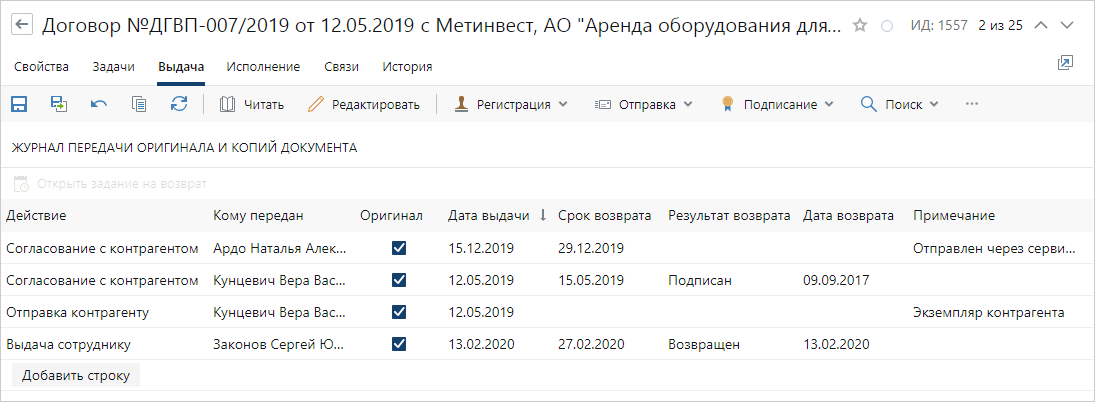Click the save and close icon

[x=59, y=105]
